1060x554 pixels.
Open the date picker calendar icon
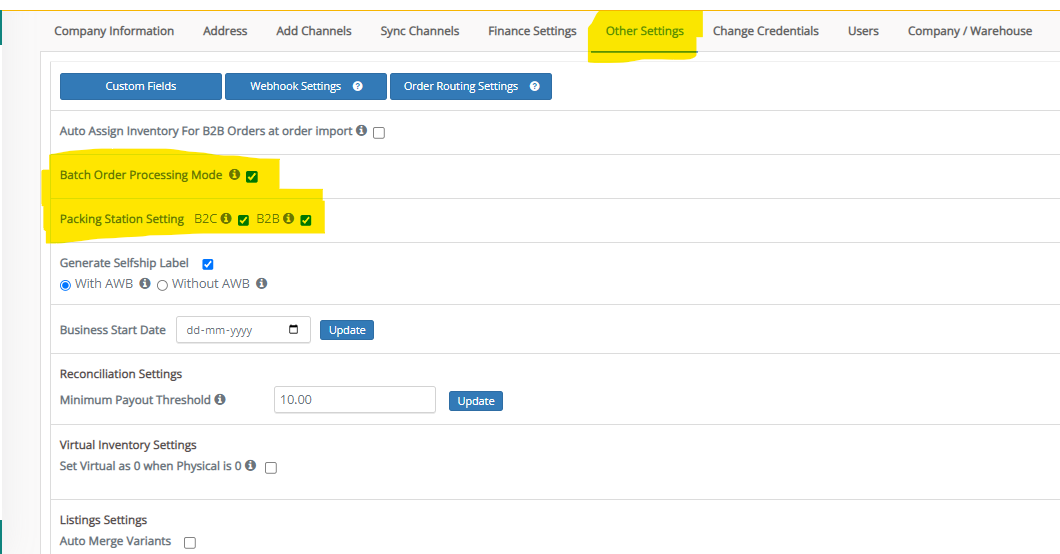pyautogui.click(x=293, y=330)
